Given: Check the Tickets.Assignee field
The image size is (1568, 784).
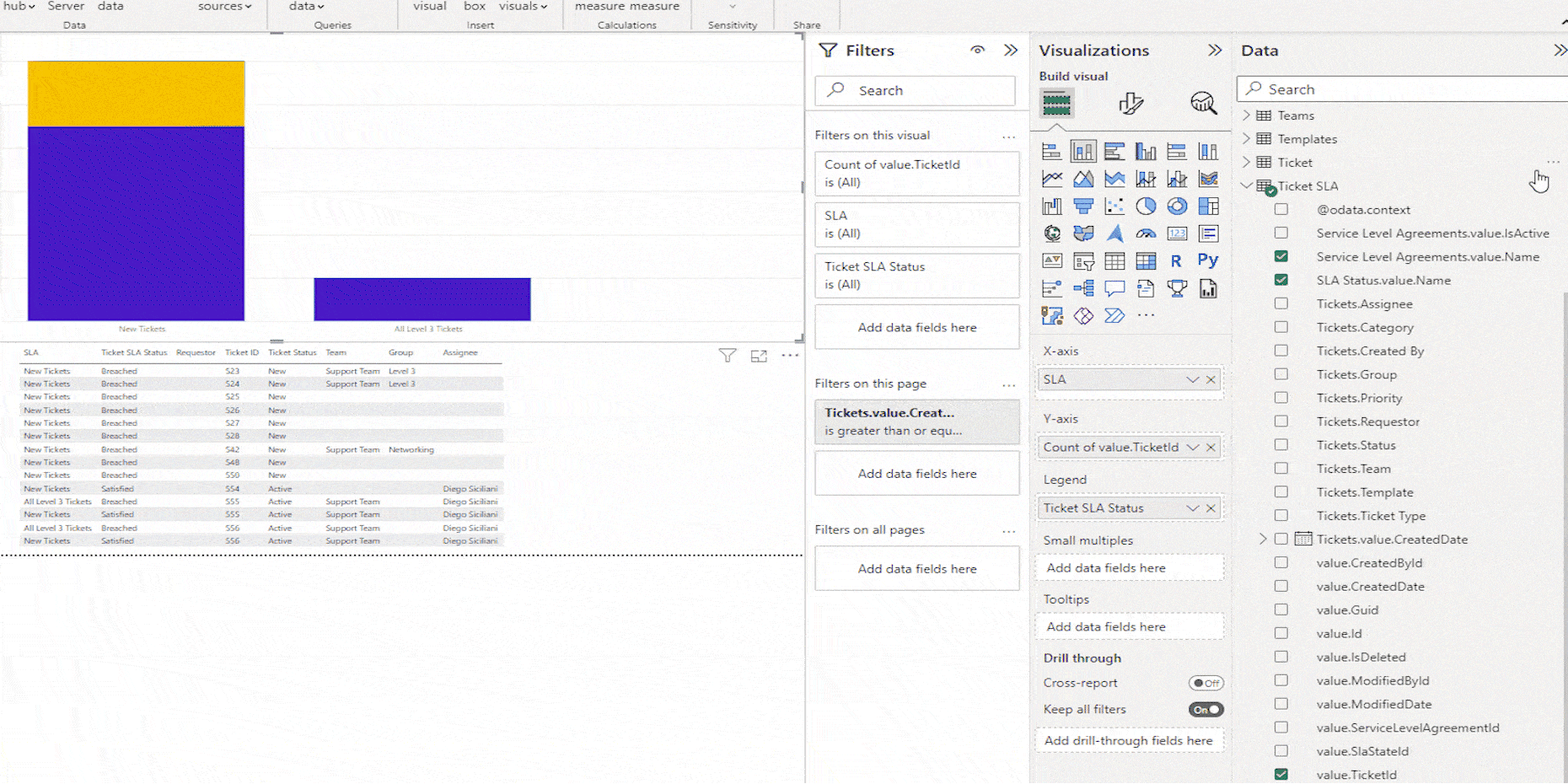Looking at the screenshot, I should (x=1281, y=303).
